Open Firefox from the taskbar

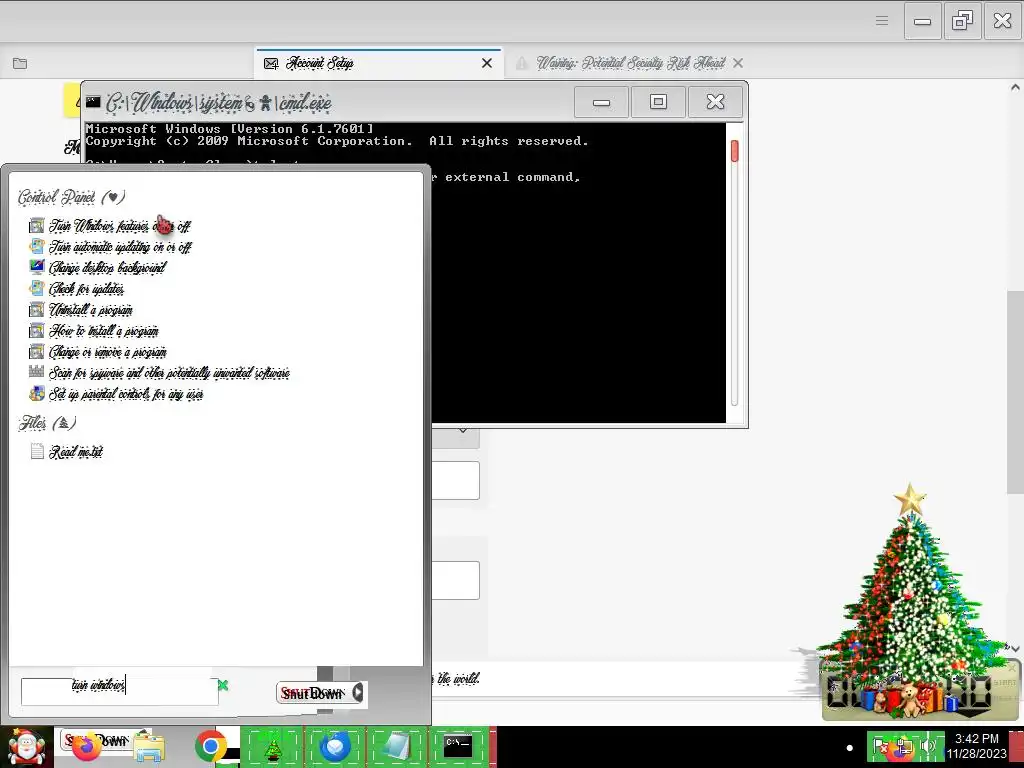point(87,747)
